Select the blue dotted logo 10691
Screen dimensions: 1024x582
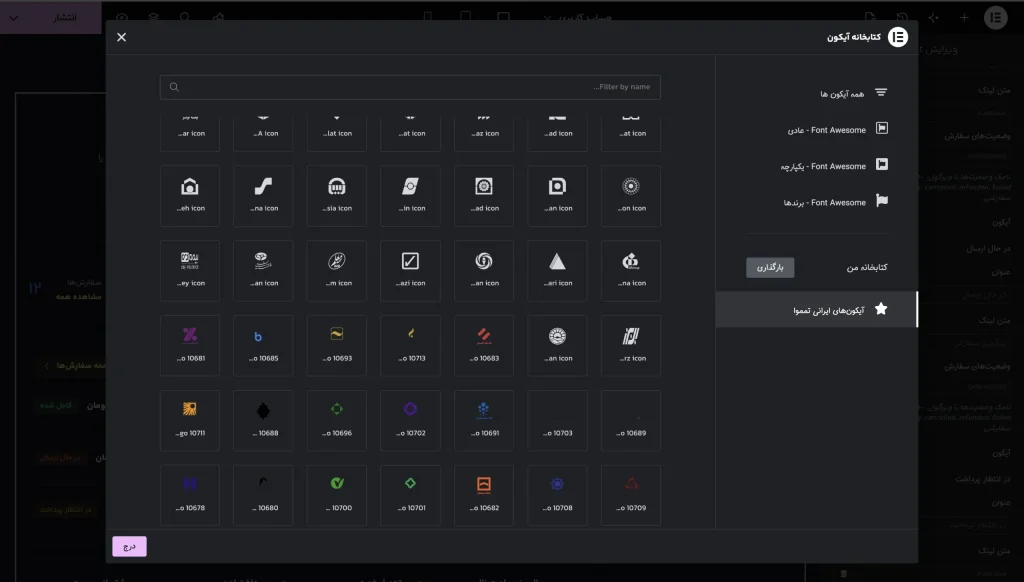484,421
